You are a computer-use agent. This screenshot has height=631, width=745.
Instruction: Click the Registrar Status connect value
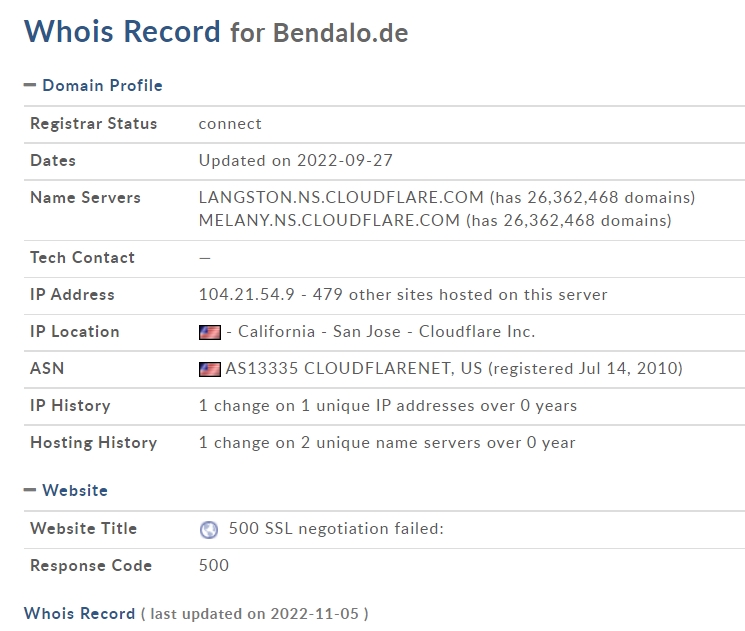point(230,124)
